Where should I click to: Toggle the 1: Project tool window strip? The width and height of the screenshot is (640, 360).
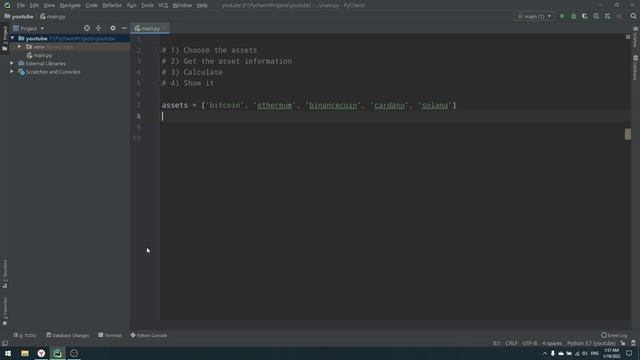click(x=5, y=38)
